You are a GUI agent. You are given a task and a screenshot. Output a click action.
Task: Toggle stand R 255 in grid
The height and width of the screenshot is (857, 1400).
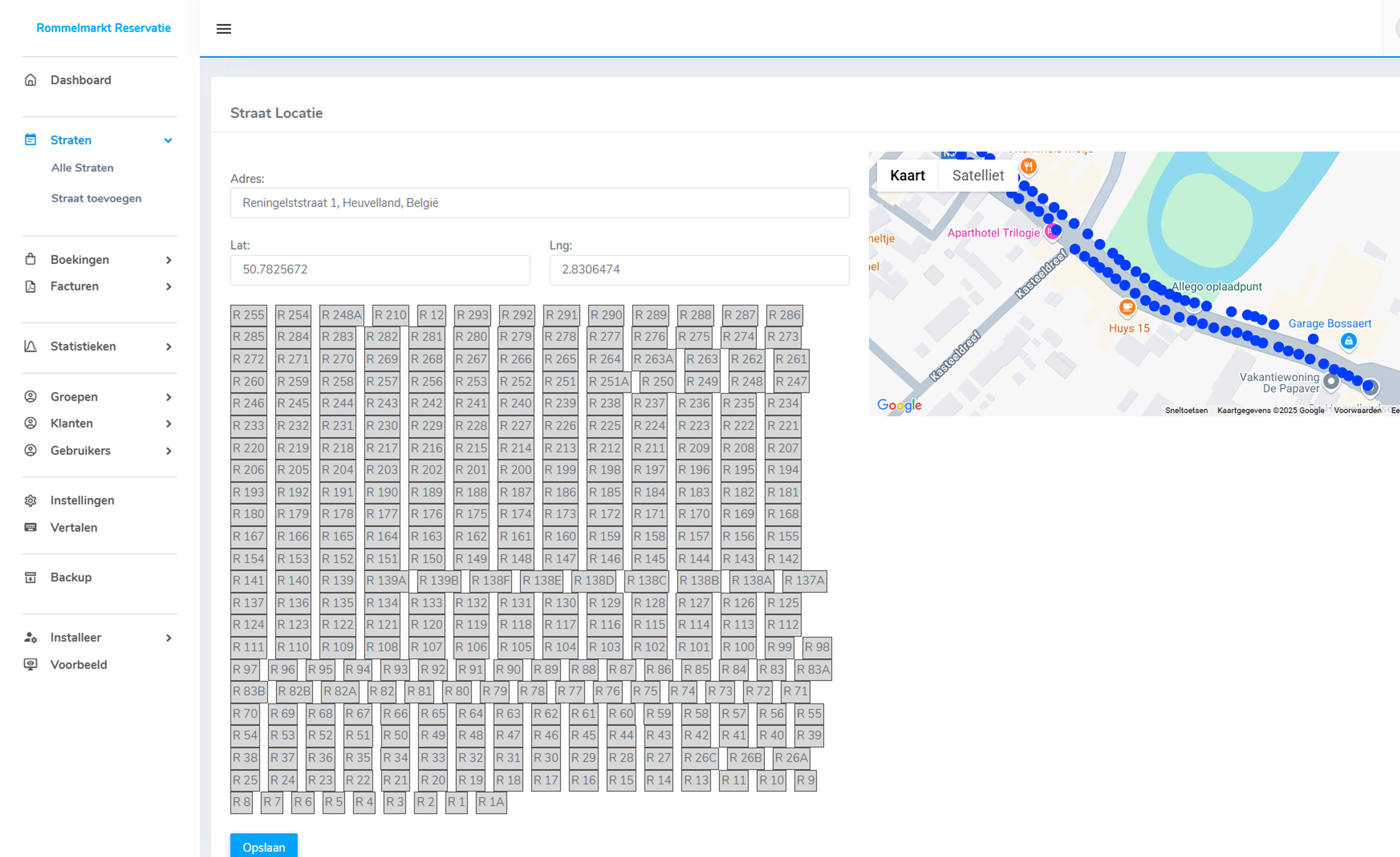point(248,315)
